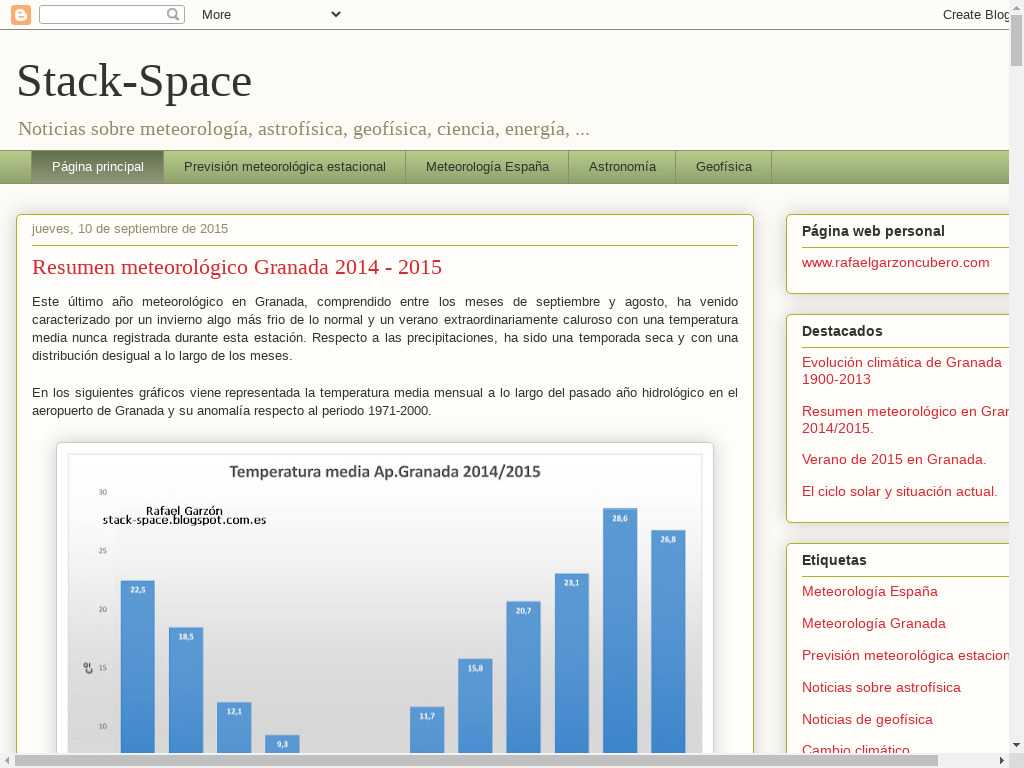
Task: Open Evolución climática de Granada 1900-2013
Action: (x=902, y=371)
